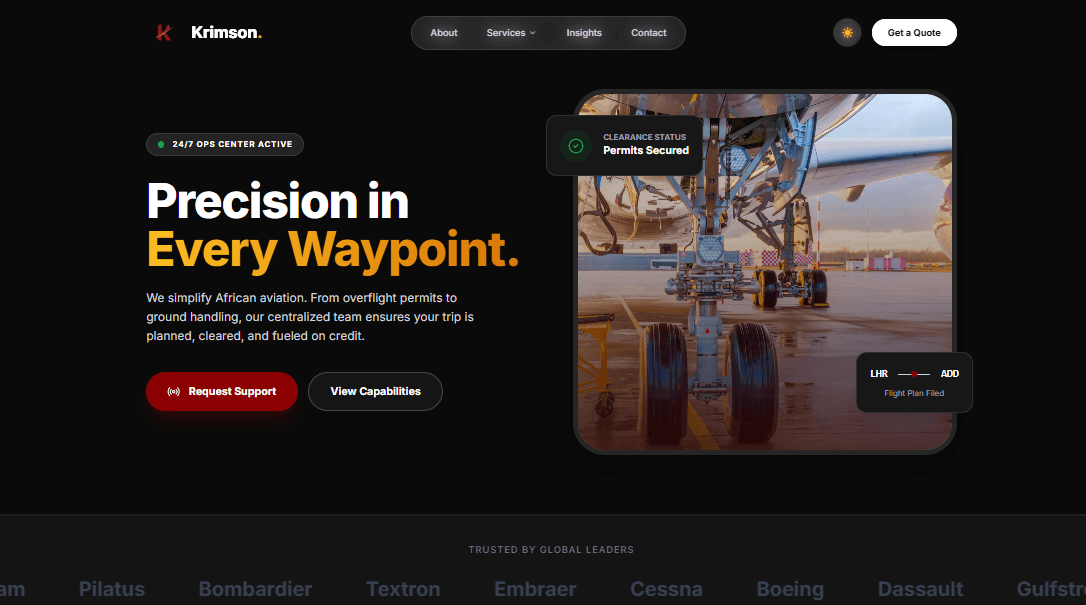
Task: Click the LHR to ADD route indicator
Action: (x=914, y=374)
